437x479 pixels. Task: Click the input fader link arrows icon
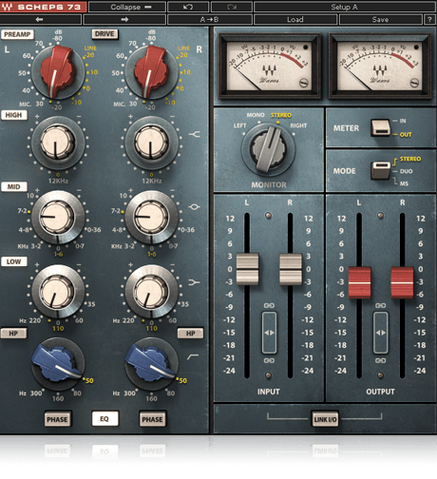(x=269, y=333)
